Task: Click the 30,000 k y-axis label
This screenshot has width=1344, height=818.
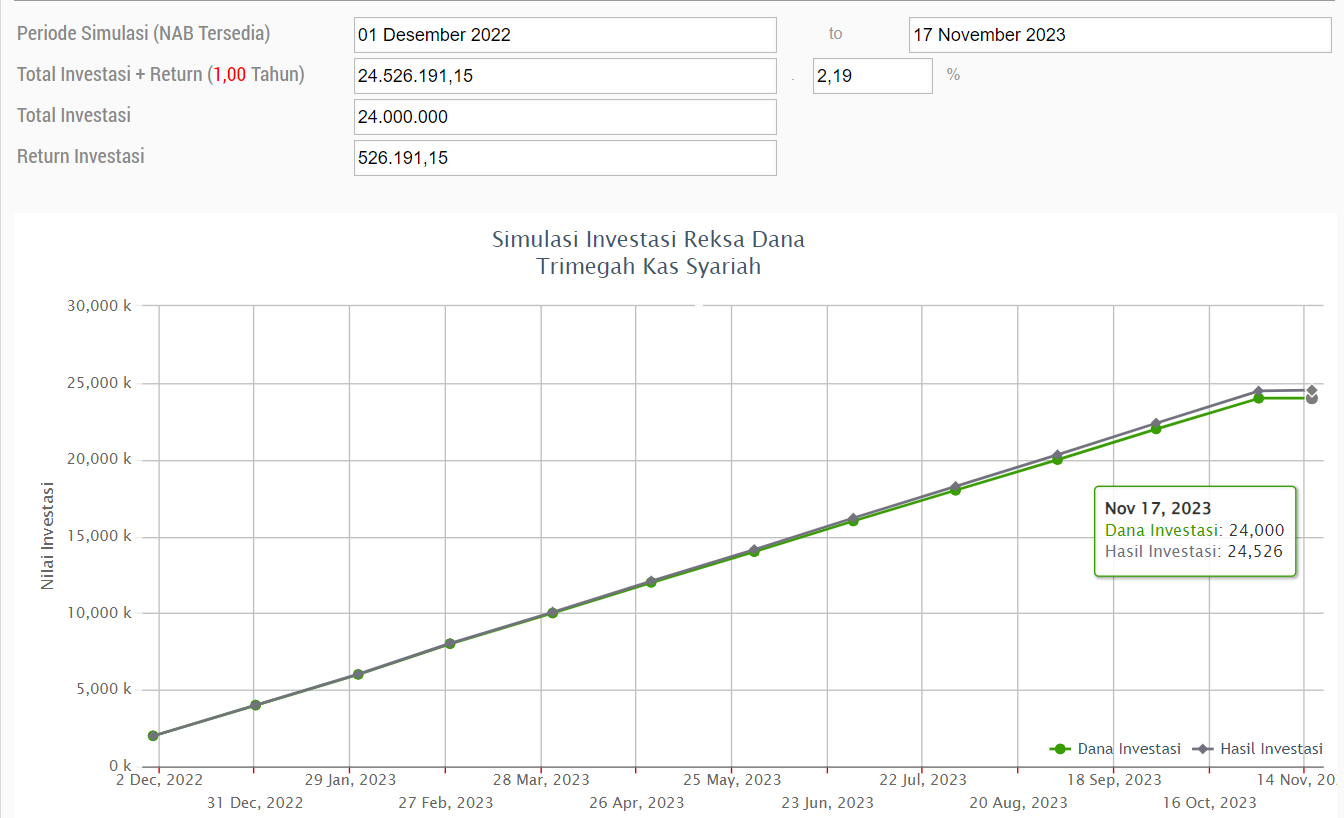Action: tap(99, 307)
